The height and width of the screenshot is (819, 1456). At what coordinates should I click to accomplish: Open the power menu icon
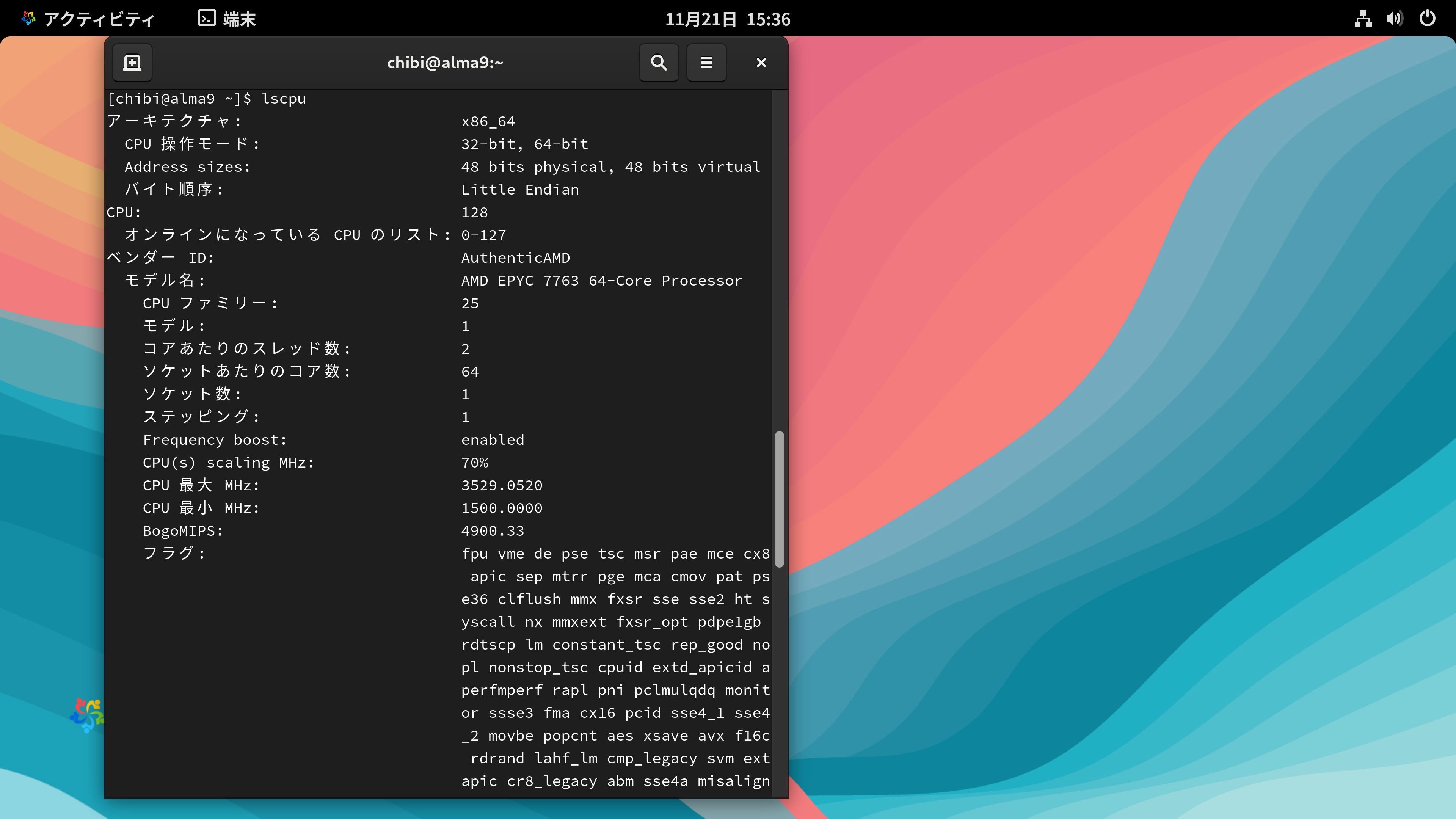coord(1427,19)
